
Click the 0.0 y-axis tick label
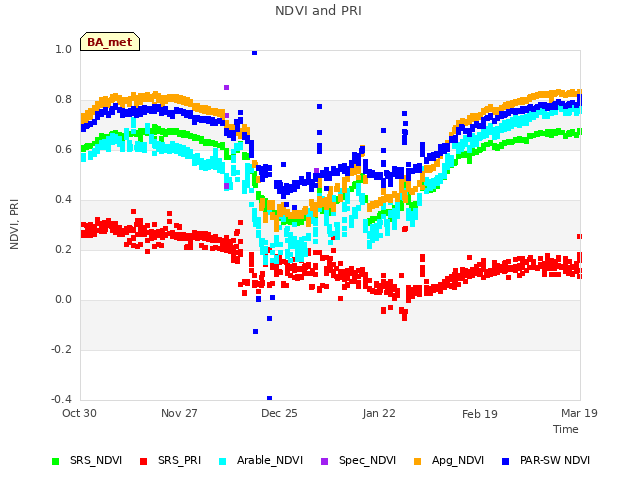click(63, 300)
